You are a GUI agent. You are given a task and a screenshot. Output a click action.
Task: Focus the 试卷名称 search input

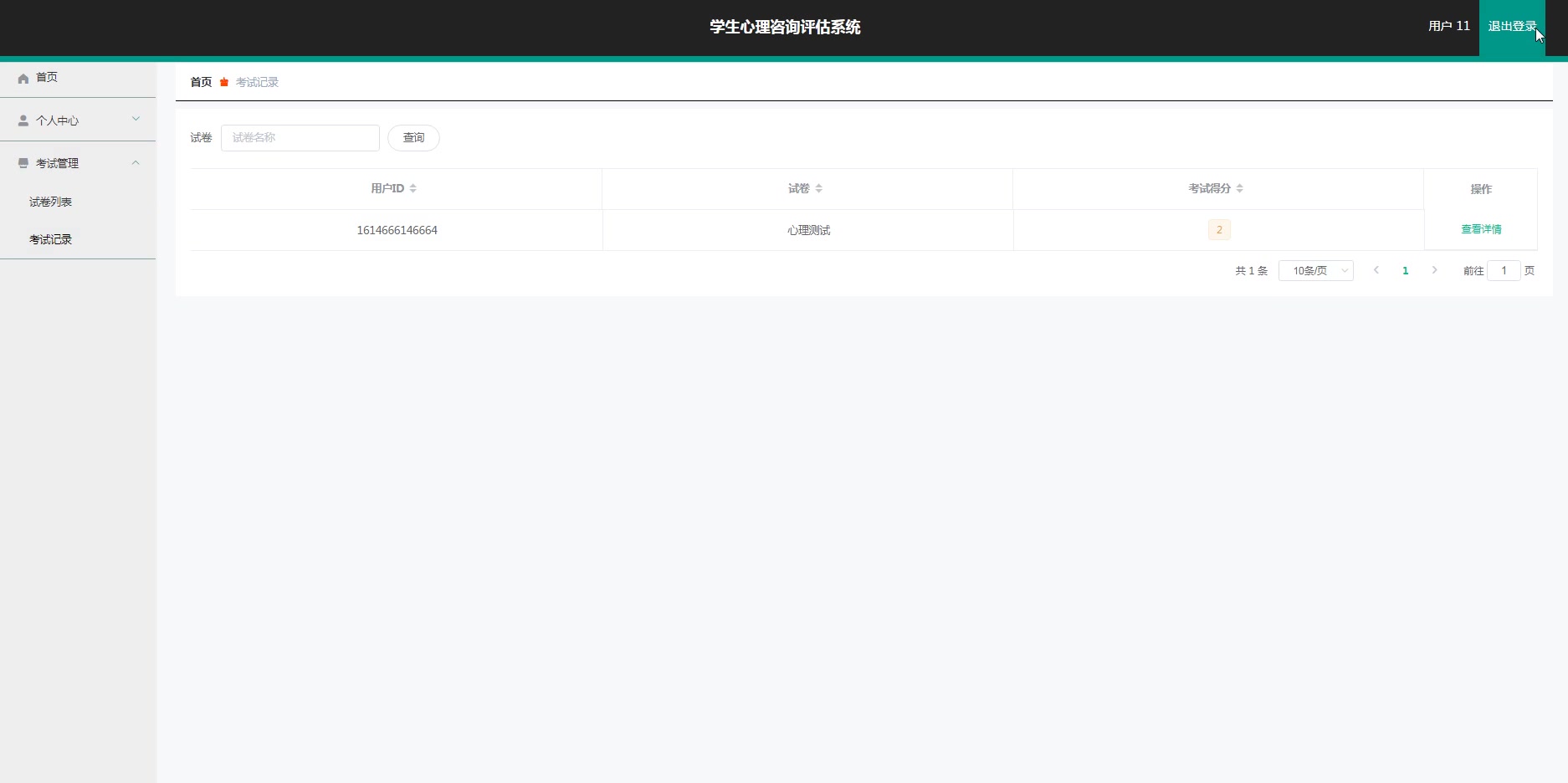300,138
